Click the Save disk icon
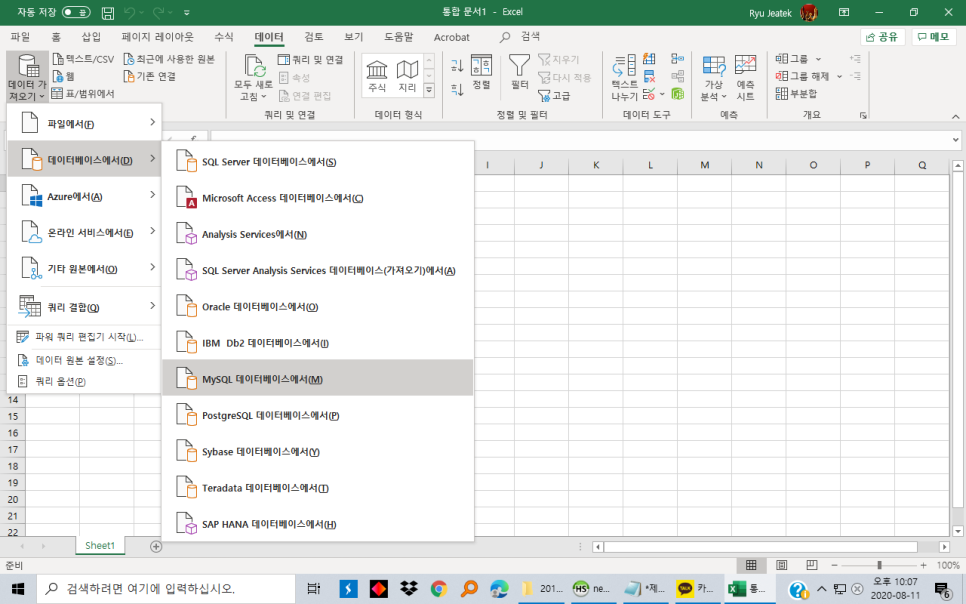Viewport: 966px width, 604px height. point(108,12)
